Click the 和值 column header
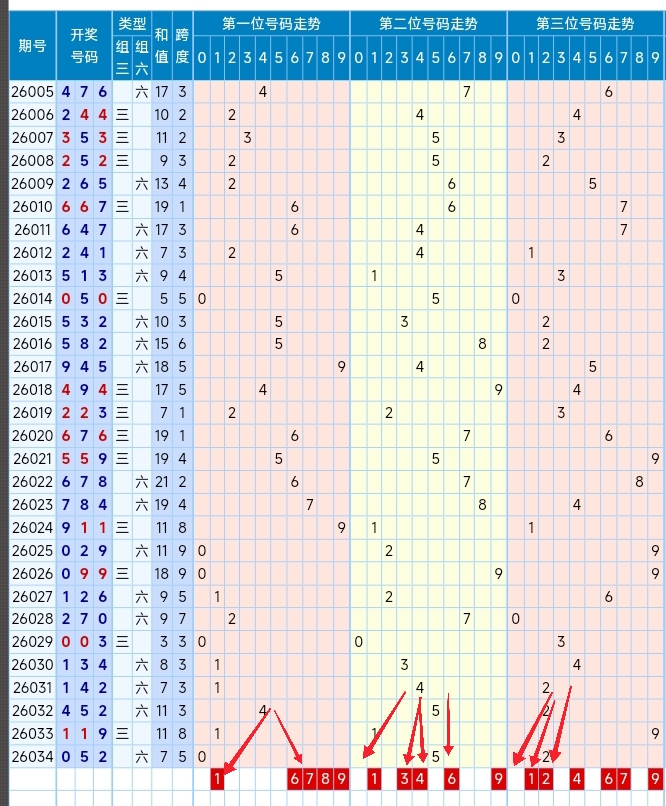The height and width of the screenshot is (806, 666). pos(161,46)
